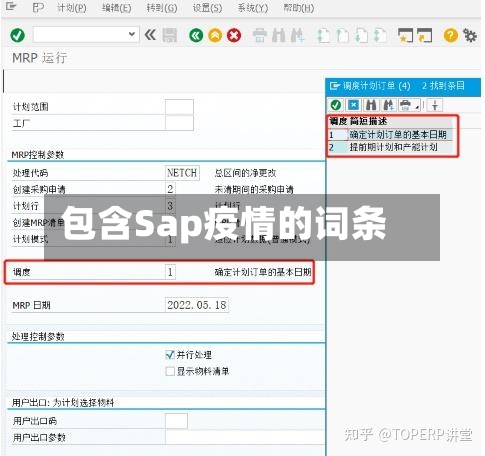Click the Print icon in 调度 popup
Viewport: 485px width, 456px height.
[405, 105]
